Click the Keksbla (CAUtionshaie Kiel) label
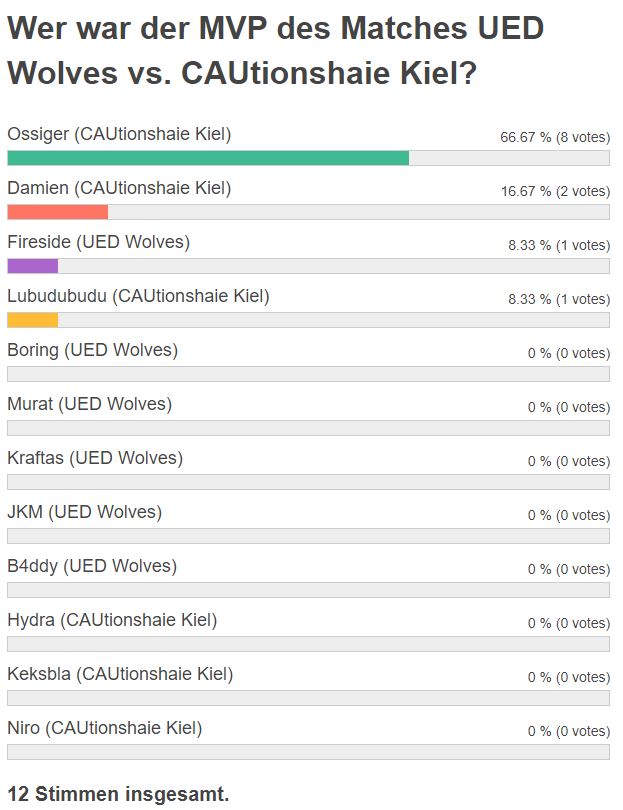 [x=120, y=674]
